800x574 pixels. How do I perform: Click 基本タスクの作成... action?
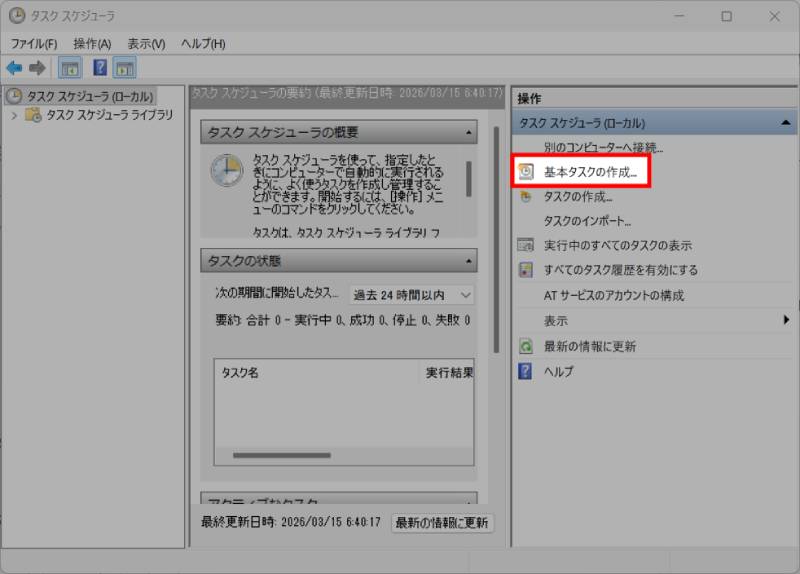click(590, 172)
